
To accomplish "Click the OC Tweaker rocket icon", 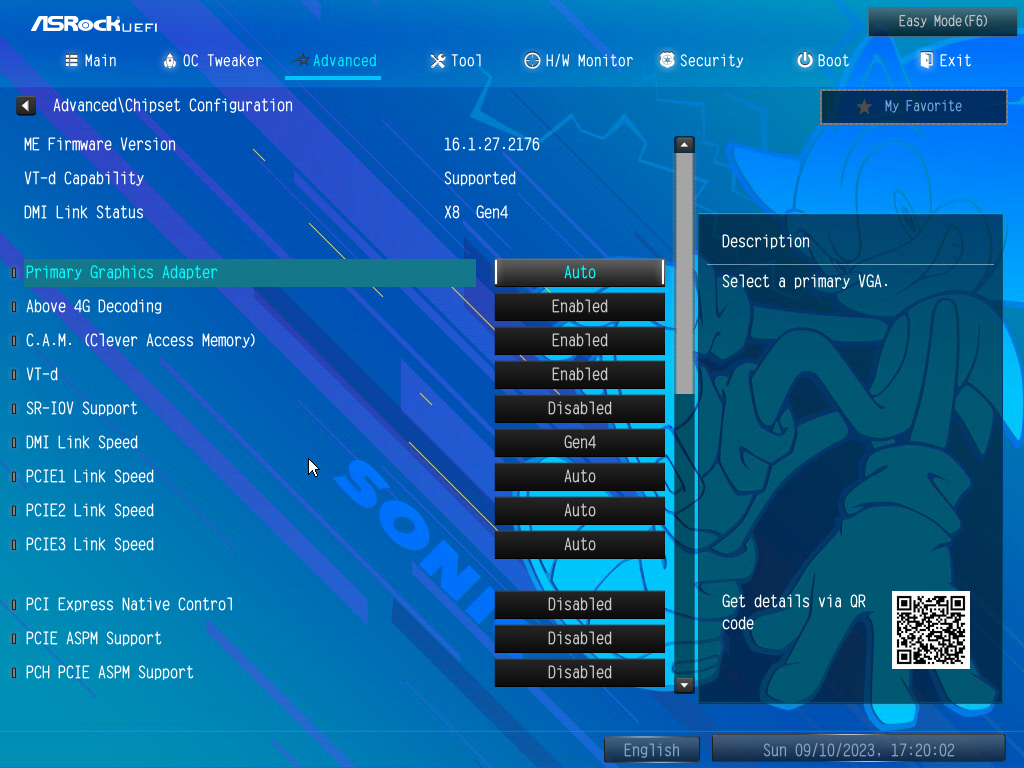I will pos(170,61).
